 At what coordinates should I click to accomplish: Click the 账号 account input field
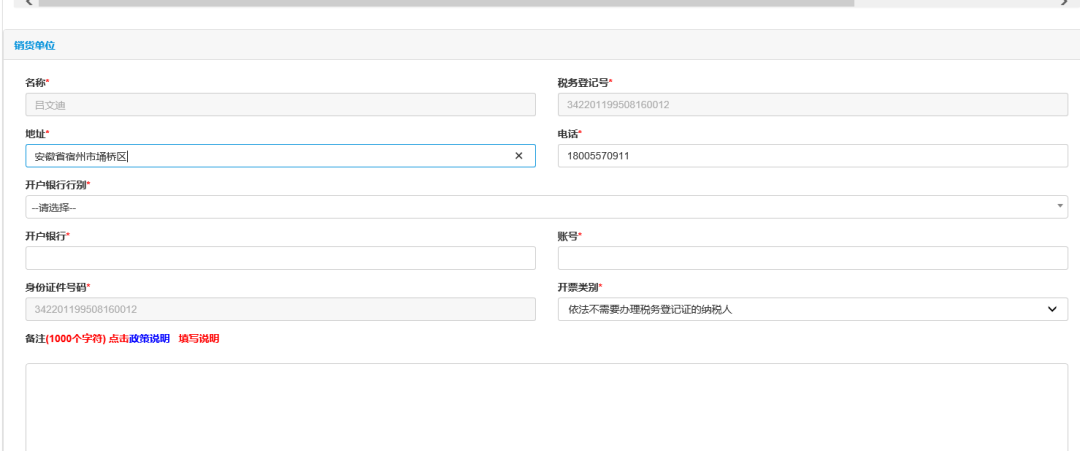coord(813,258)
